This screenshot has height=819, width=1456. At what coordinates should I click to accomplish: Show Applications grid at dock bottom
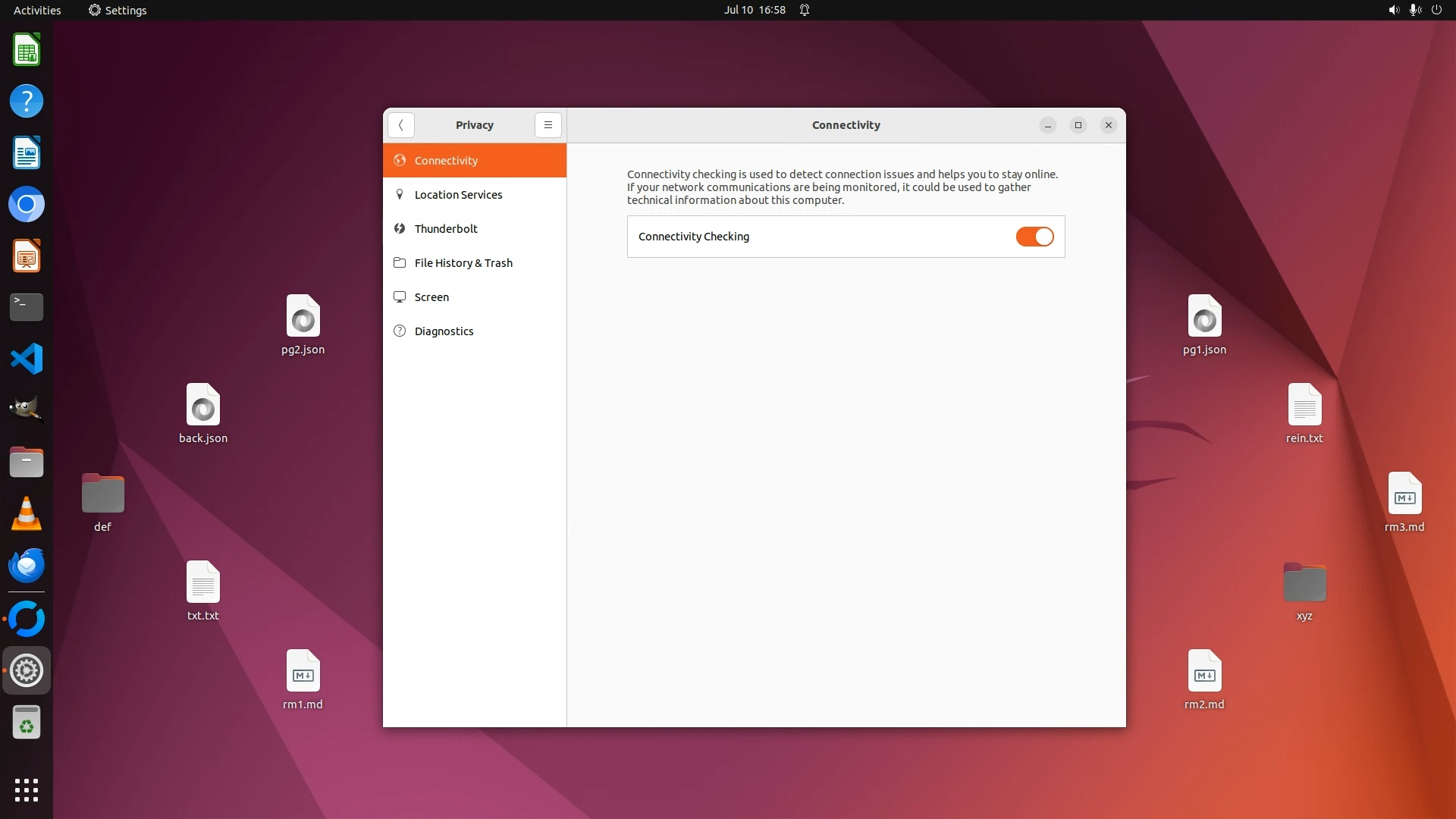pyautogui.click(x=27, y=789)
